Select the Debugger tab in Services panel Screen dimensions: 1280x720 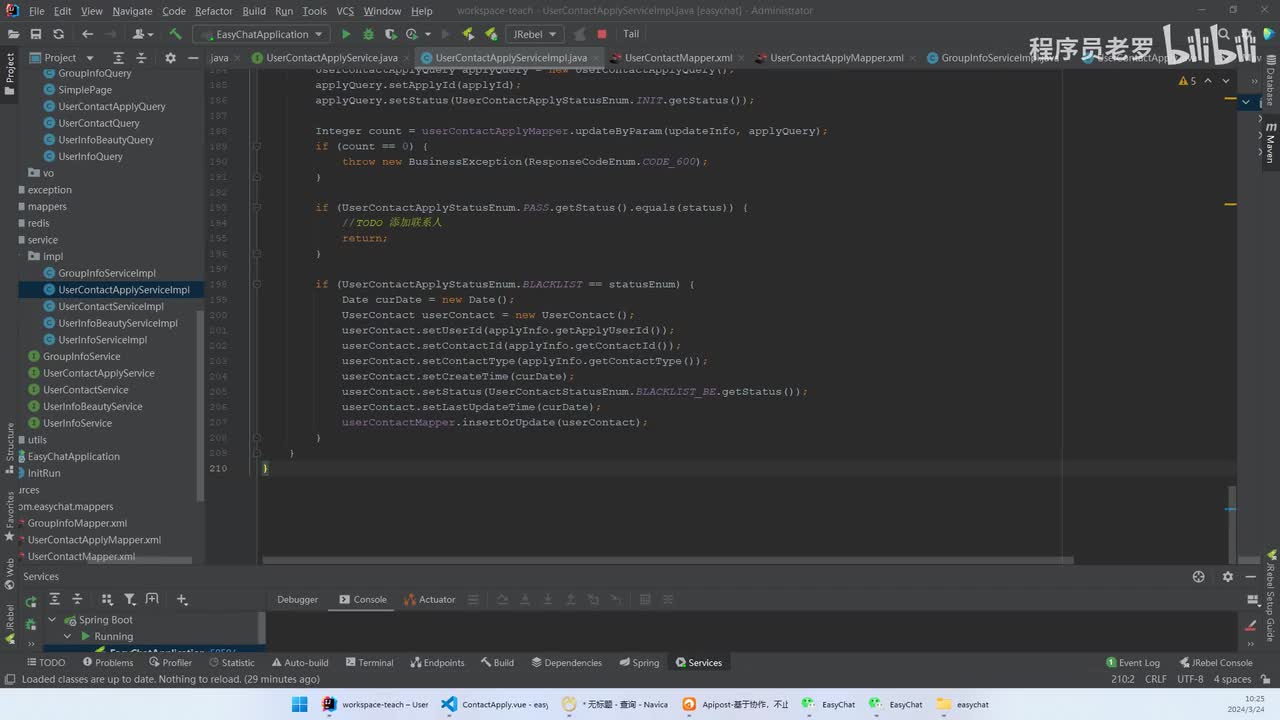pos(298,600)
